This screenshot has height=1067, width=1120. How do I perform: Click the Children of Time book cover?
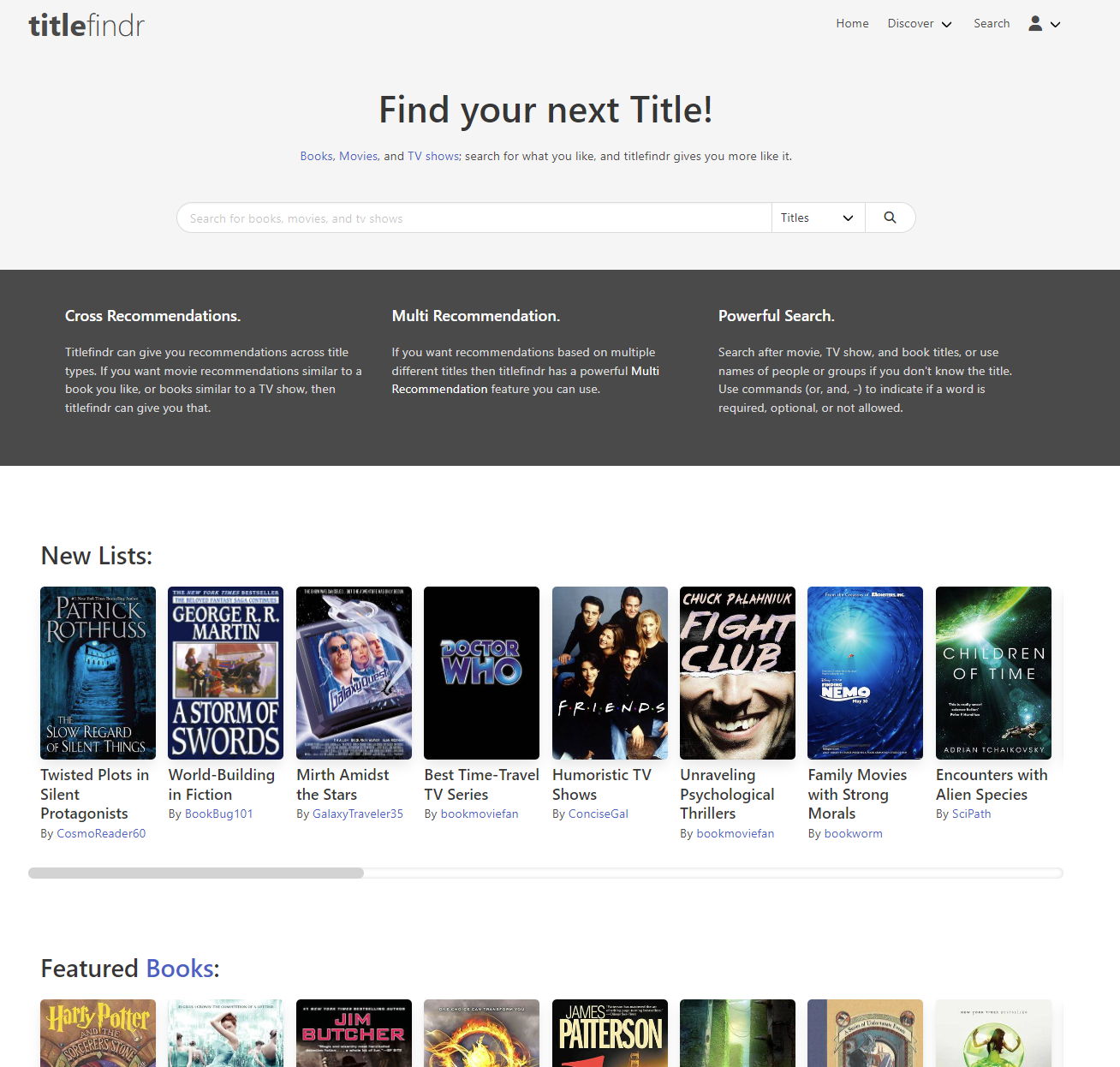[993, 672]
